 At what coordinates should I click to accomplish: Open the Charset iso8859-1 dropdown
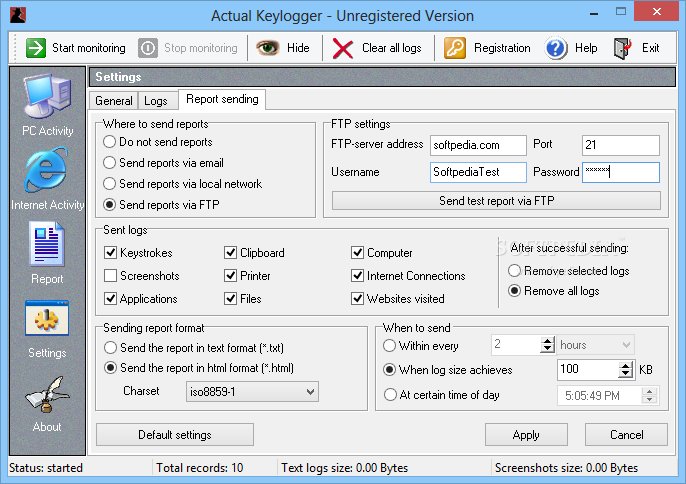(x=252, y=392)
